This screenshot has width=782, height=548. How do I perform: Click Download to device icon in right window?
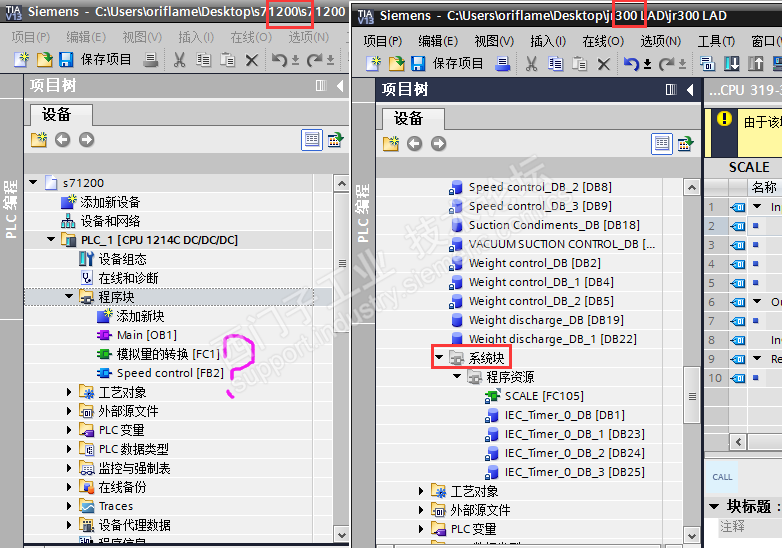pyautogui.click(x=732, y=64)
